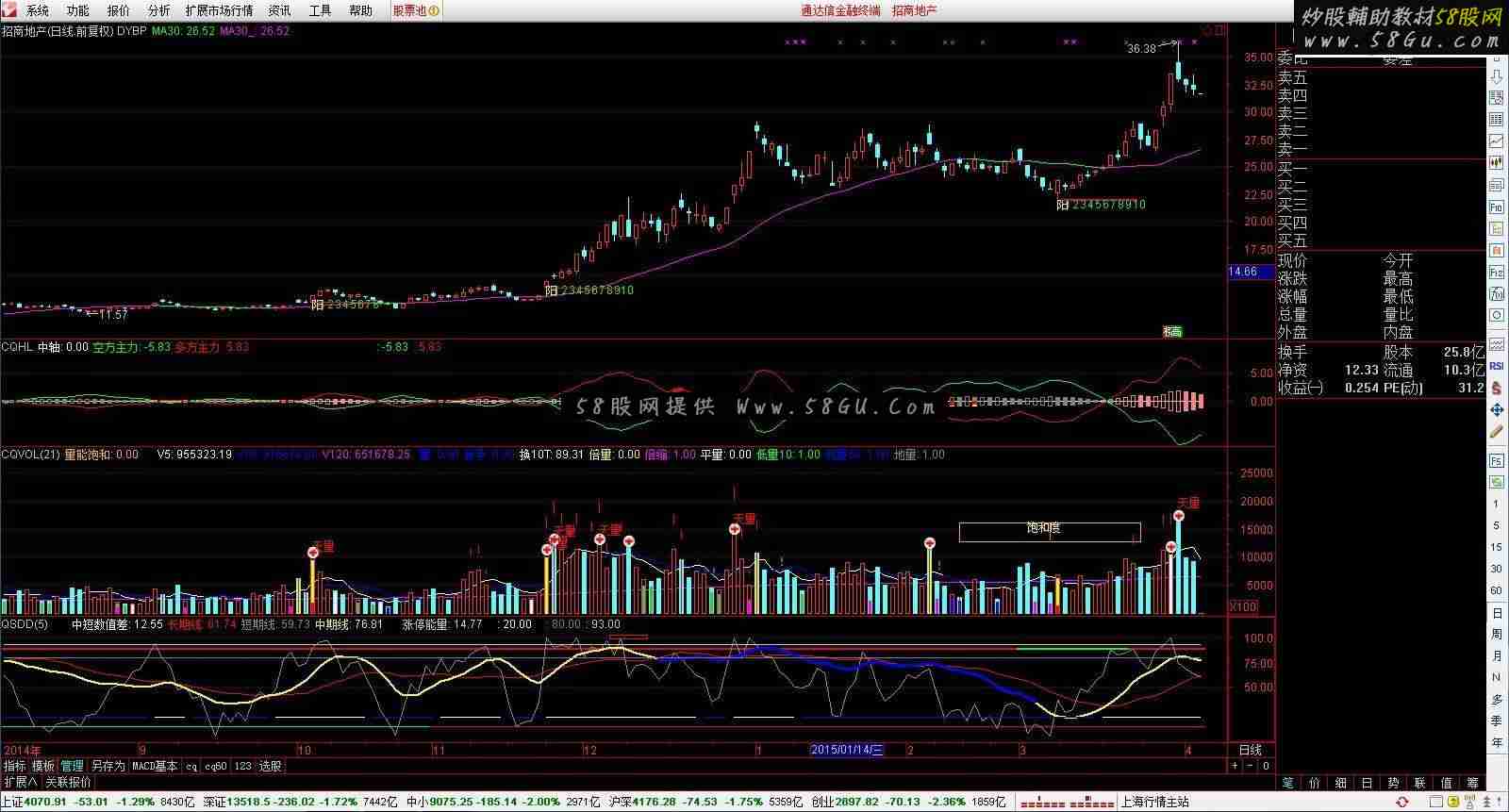Click the minus zoom-out button below 日线

(x=1251, y=766)
